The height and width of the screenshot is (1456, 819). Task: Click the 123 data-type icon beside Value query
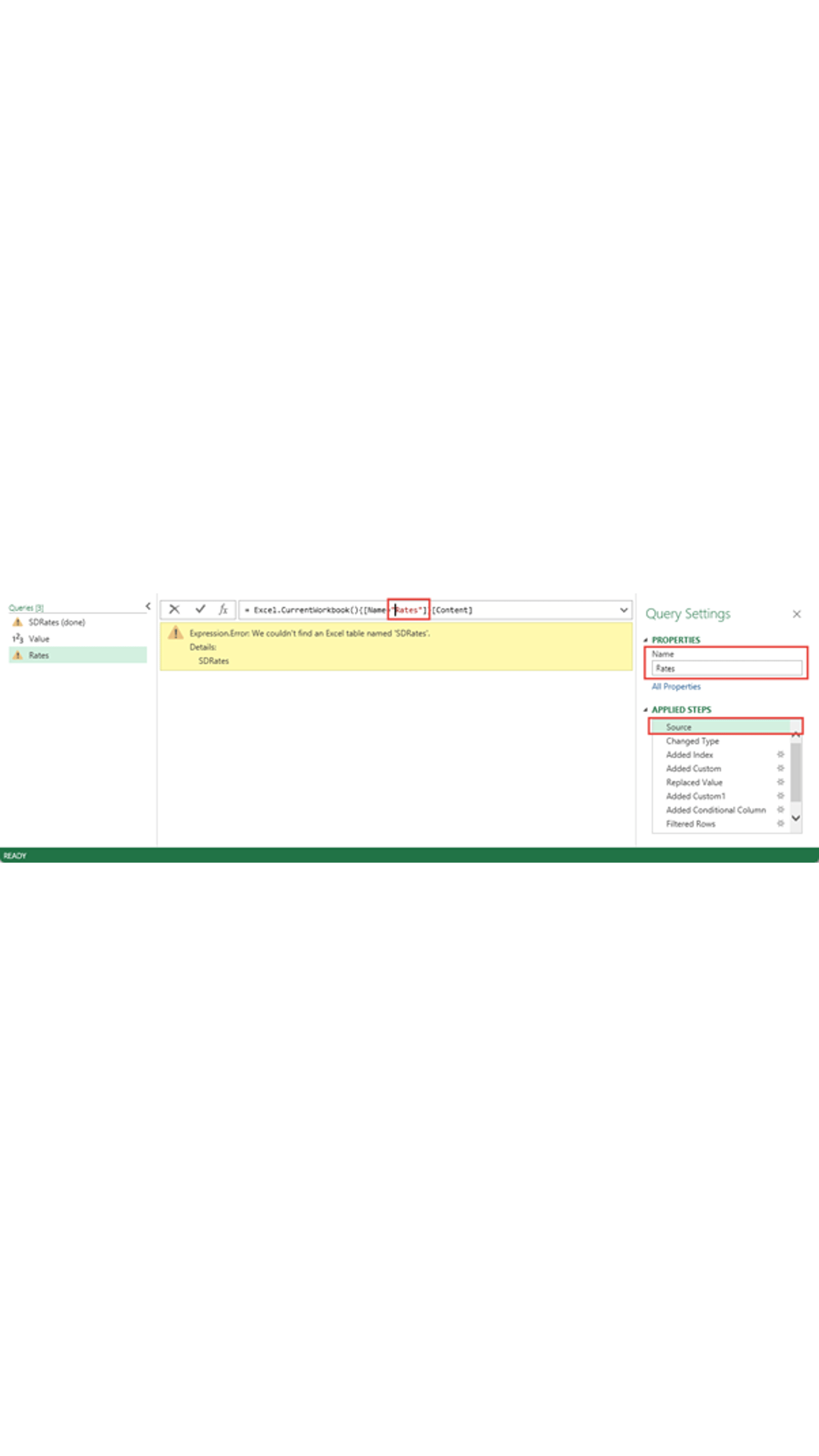point(17,638)
